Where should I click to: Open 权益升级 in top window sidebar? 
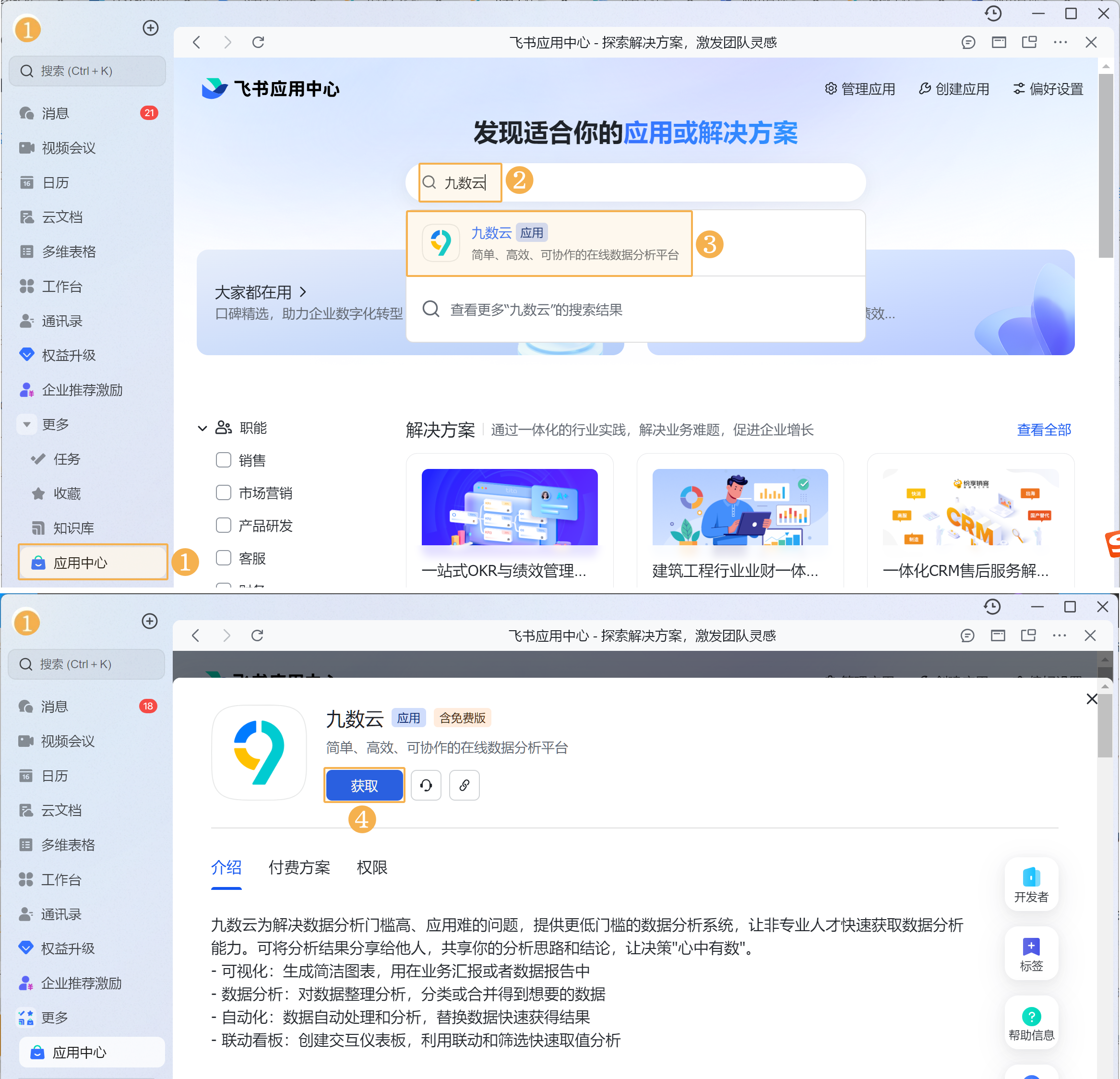click(88, 356)
